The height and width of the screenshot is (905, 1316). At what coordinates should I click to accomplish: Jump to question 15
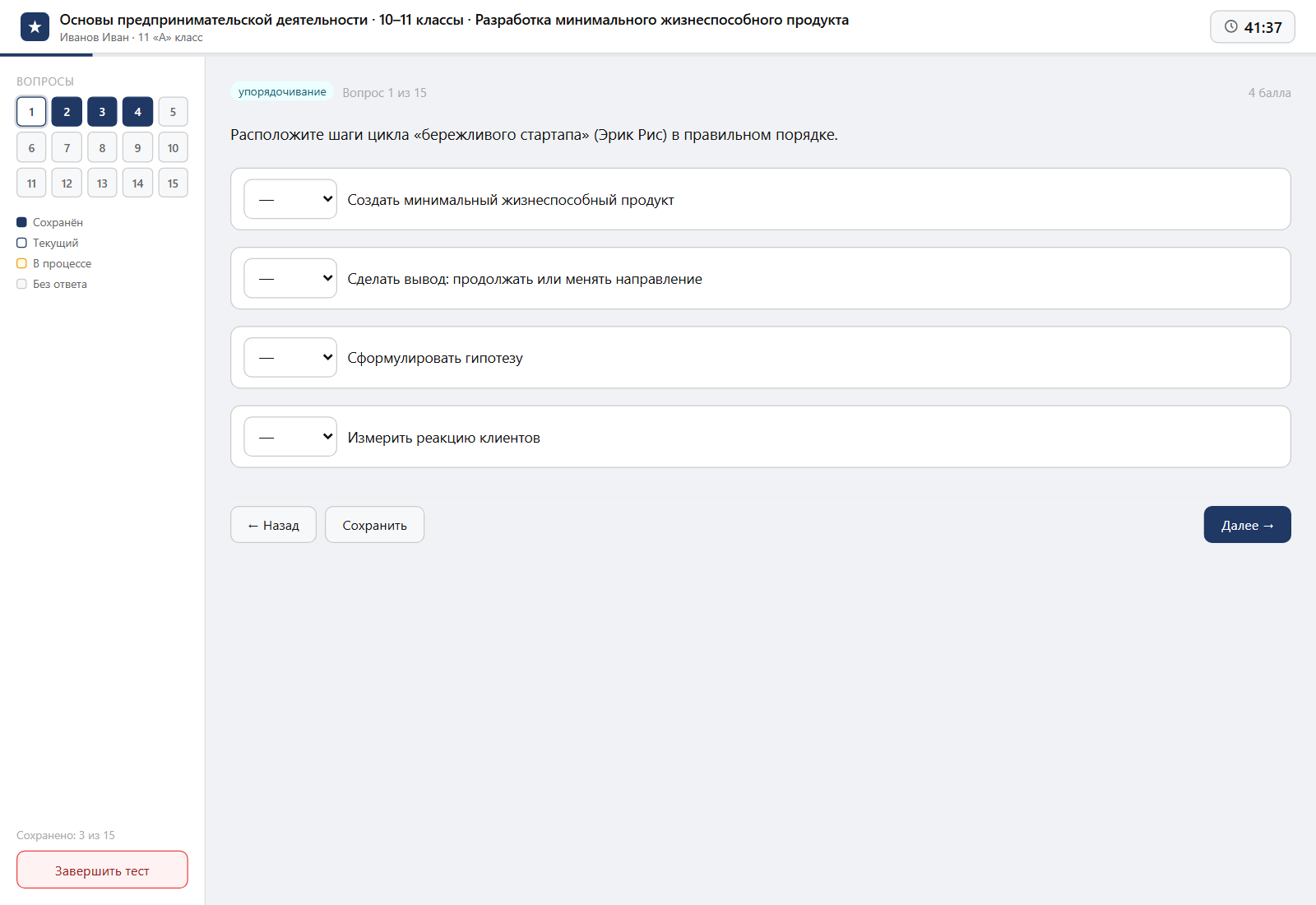pos(173,183)
